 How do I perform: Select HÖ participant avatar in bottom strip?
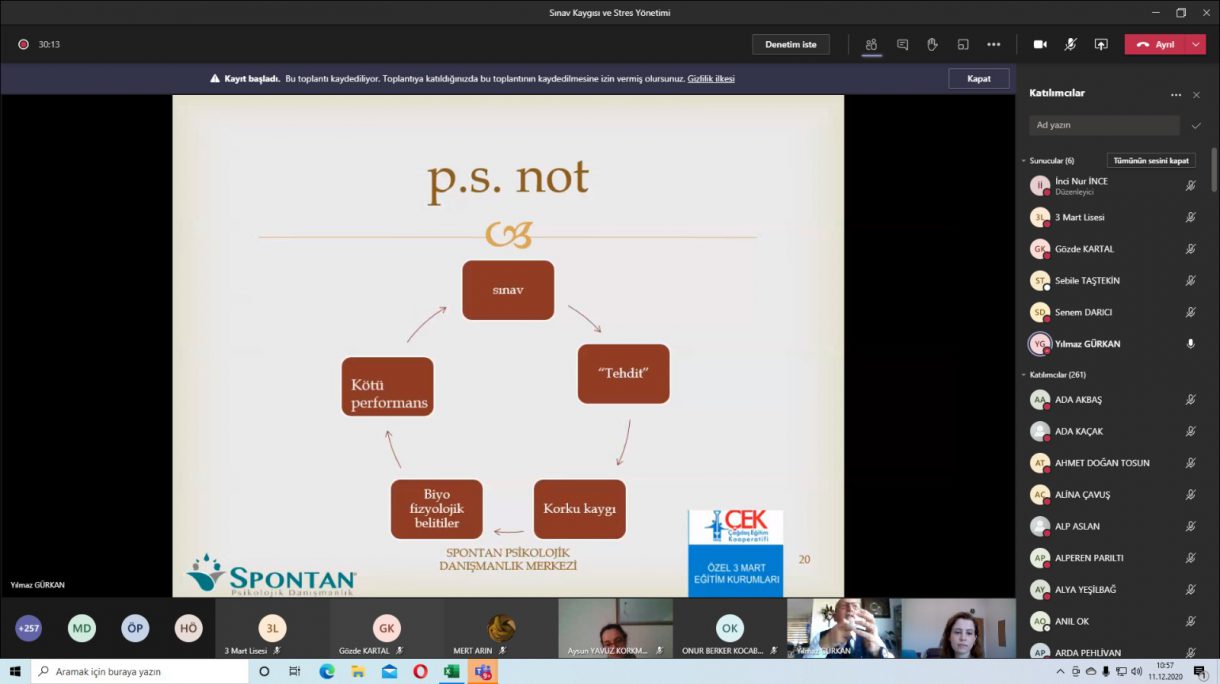(188, 628)
